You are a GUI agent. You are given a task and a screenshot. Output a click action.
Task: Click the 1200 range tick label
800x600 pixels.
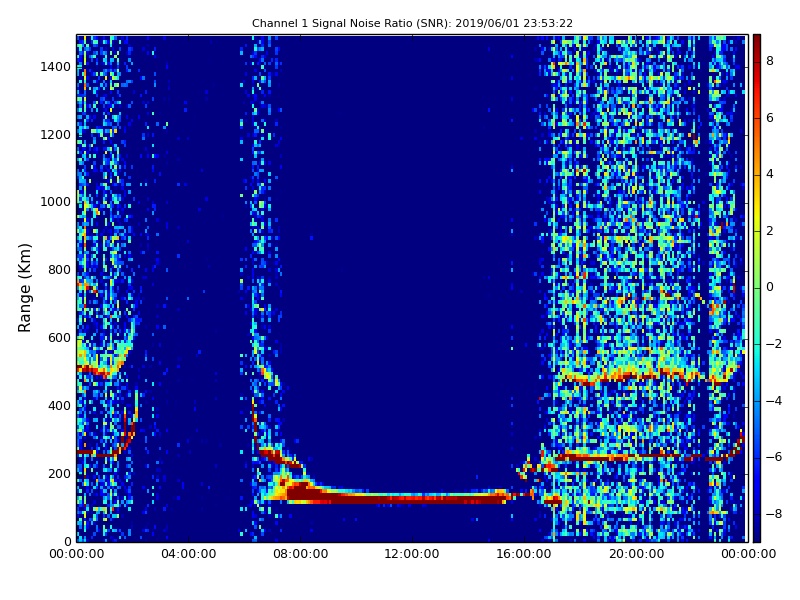tap(56, 135)
